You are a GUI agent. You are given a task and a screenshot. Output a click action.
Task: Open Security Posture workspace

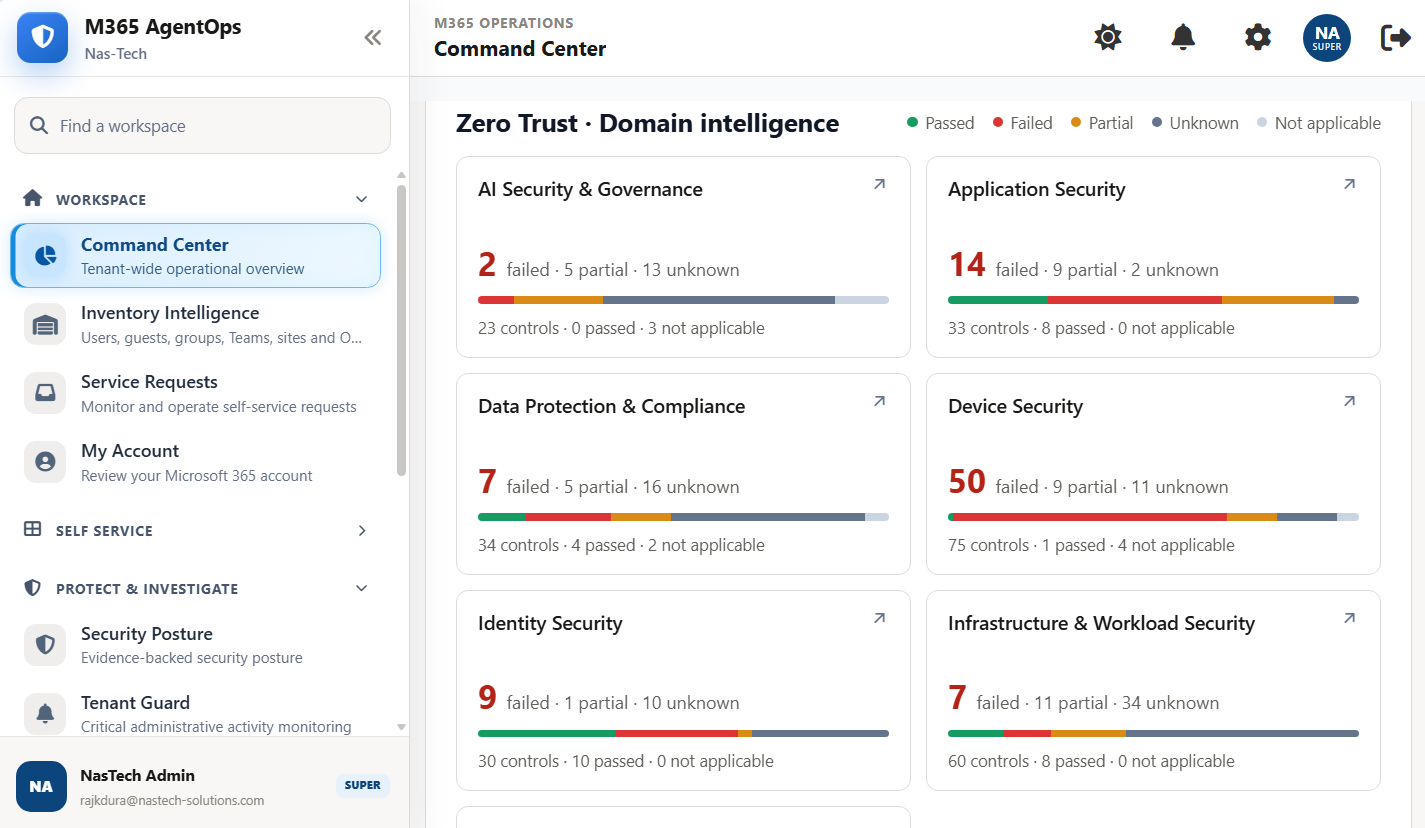(196, 645)
